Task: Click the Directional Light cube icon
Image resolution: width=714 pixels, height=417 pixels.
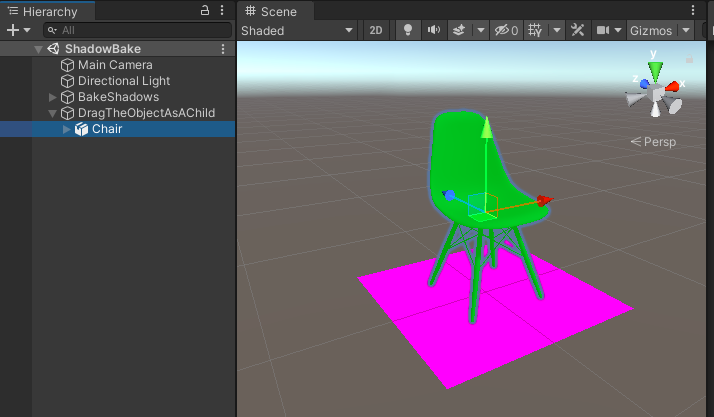Action: click(67, 81)
